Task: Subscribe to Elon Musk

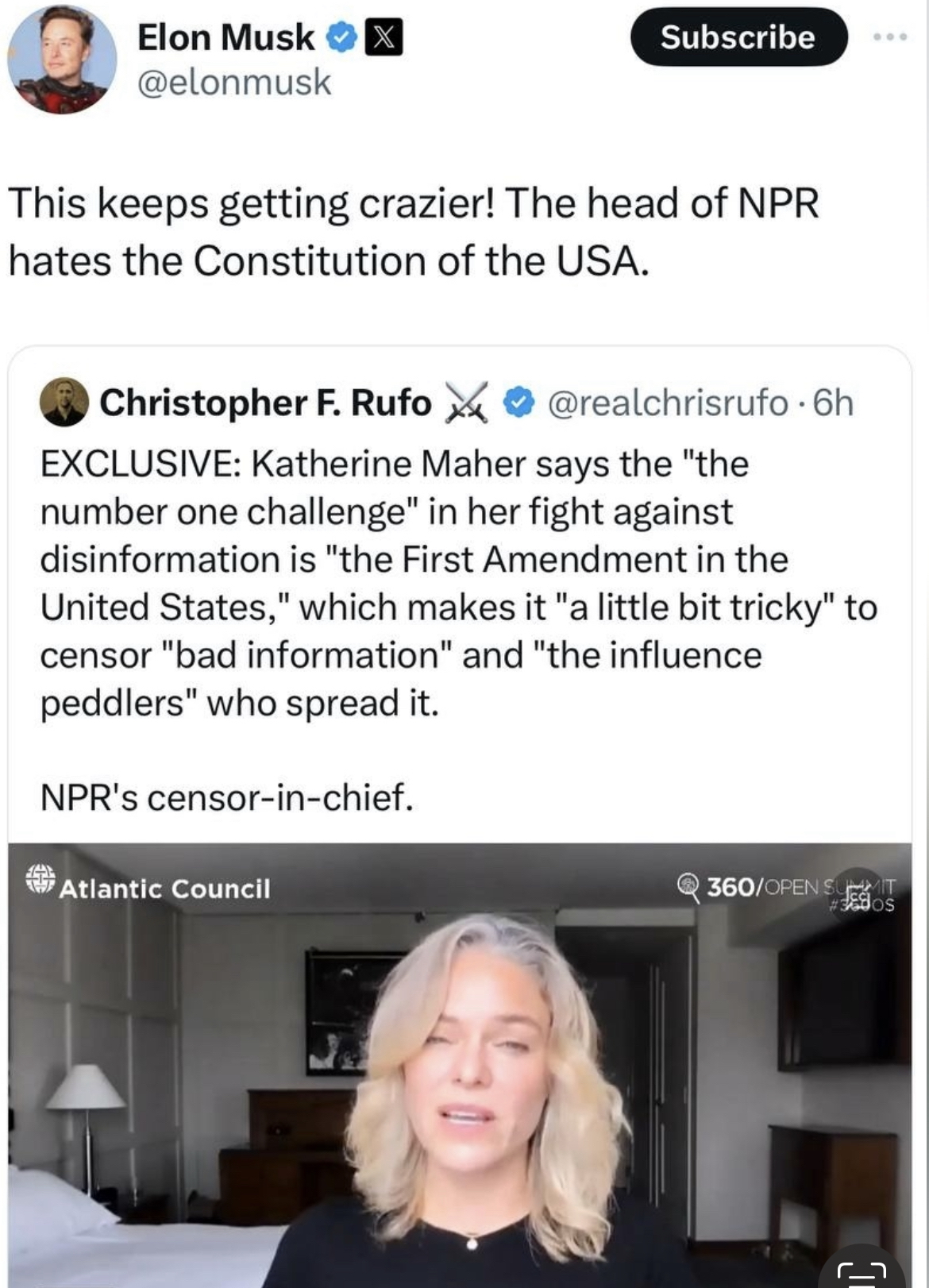Action: (x=738, y=37)
